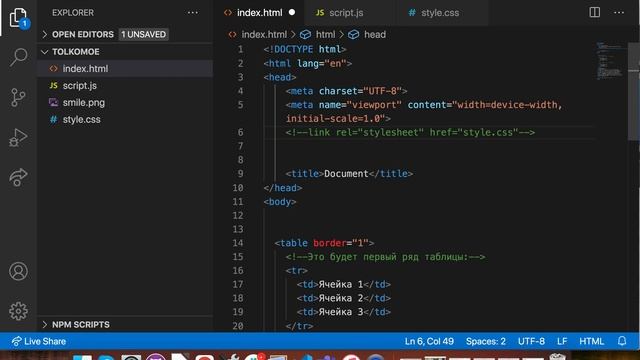The width and height of the screenshot is (640, 360).
Task: Split the editor to the right
Action: point(595,12)
